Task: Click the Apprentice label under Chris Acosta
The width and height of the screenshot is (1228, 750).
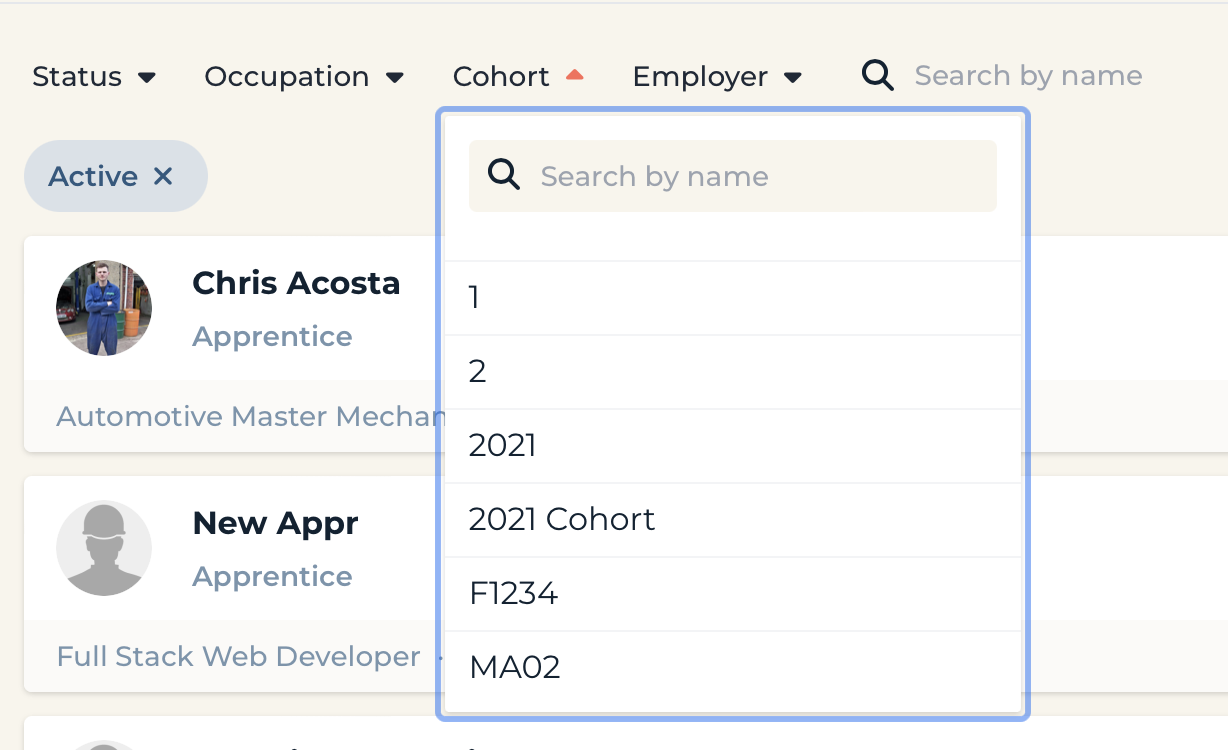Action: click(x=272, y=337)
